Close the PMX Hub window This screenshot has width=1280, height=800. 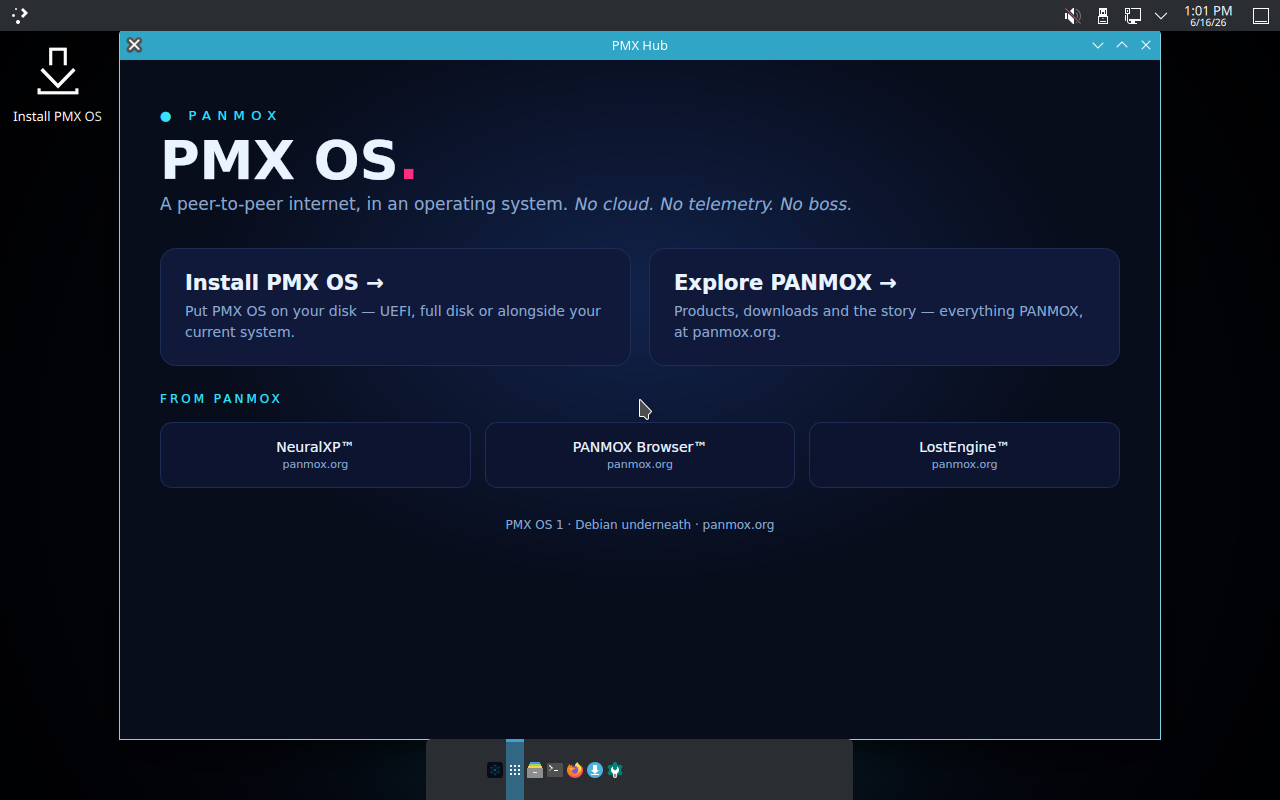(1146, 45)
